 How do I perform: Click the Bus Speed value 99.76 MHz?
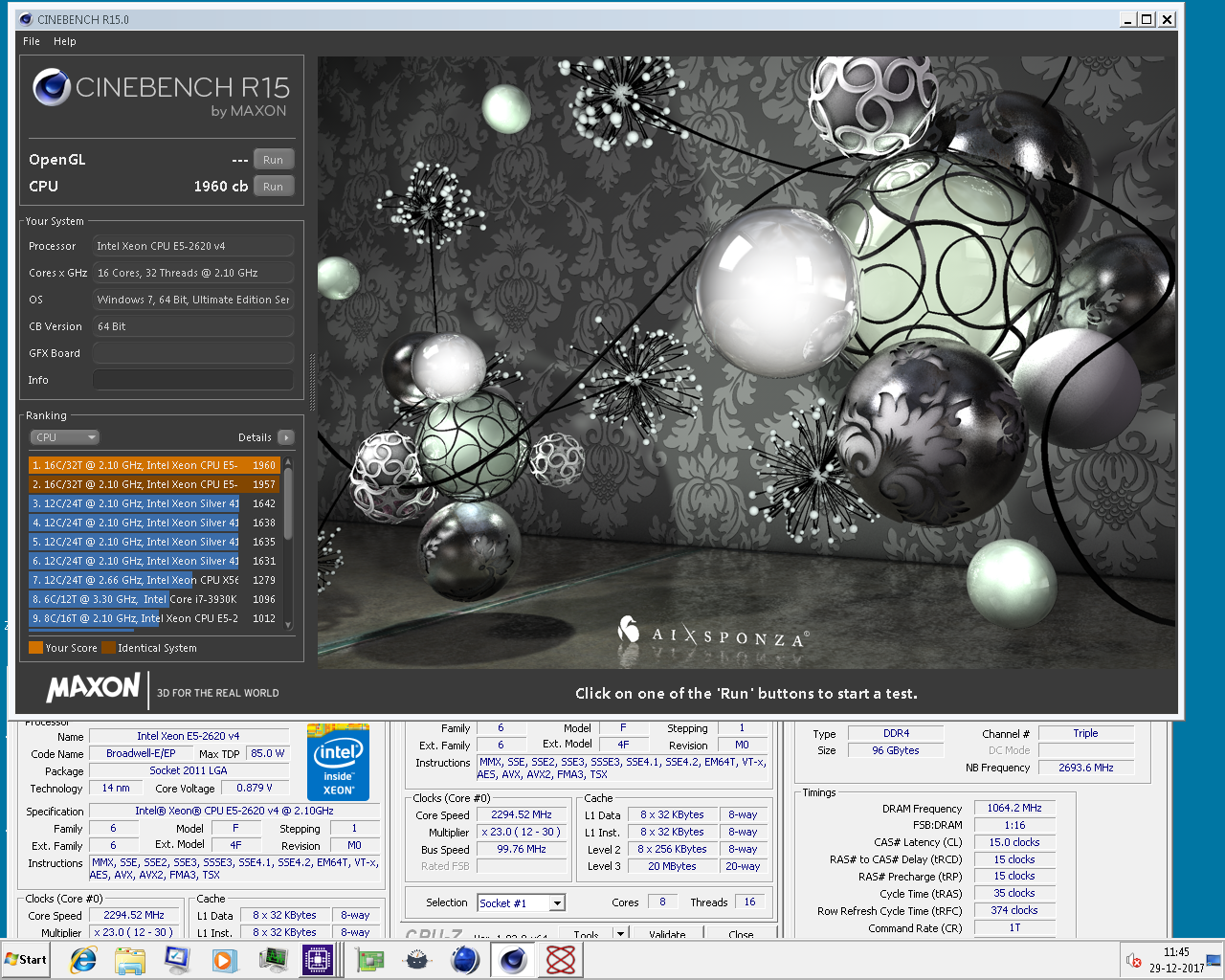point(522,849)
